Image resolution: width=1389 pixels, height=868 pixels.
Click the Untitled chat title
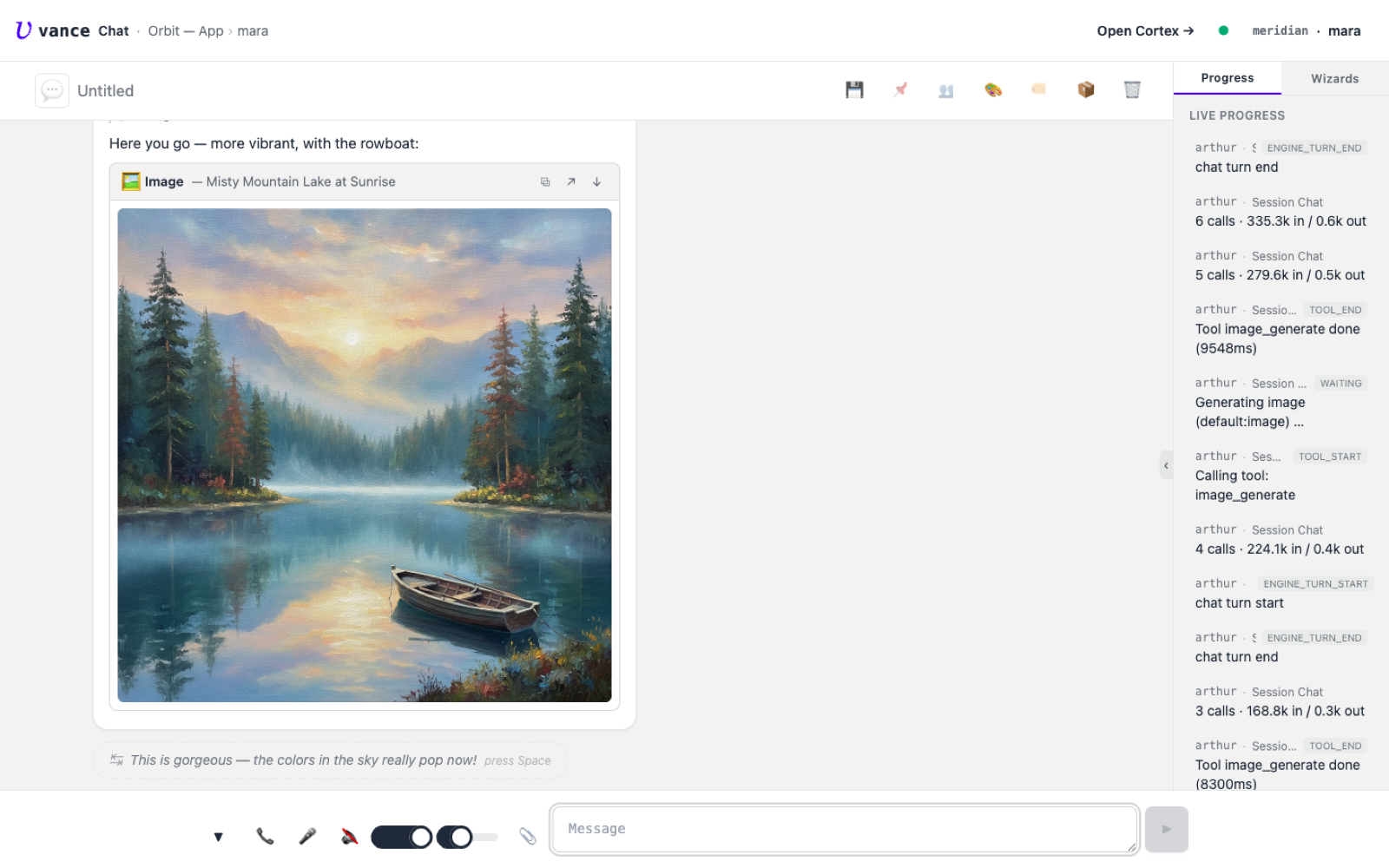coord(106,90)
